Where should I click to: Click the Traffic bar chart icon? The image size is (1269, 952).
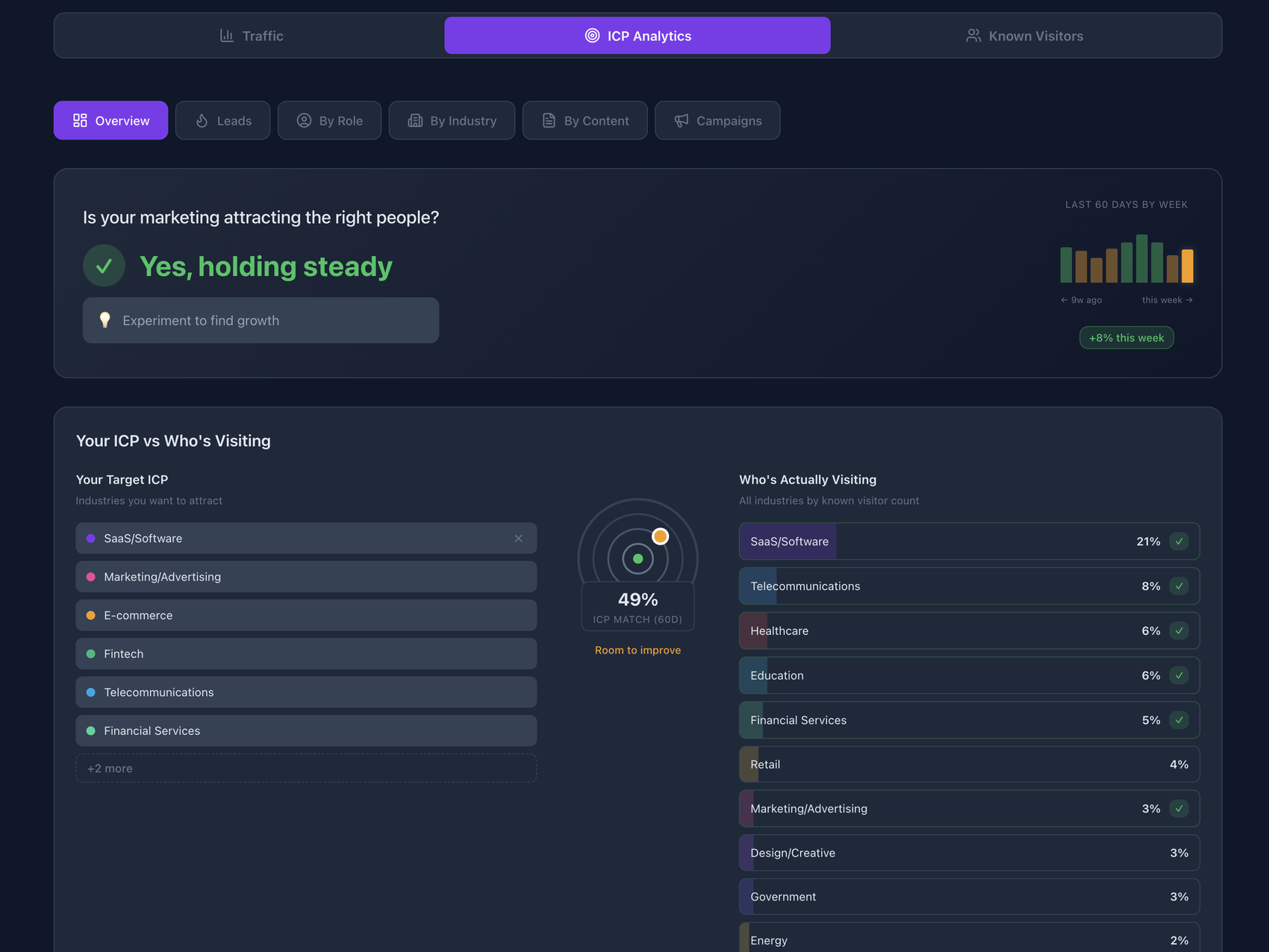point(227,36)
